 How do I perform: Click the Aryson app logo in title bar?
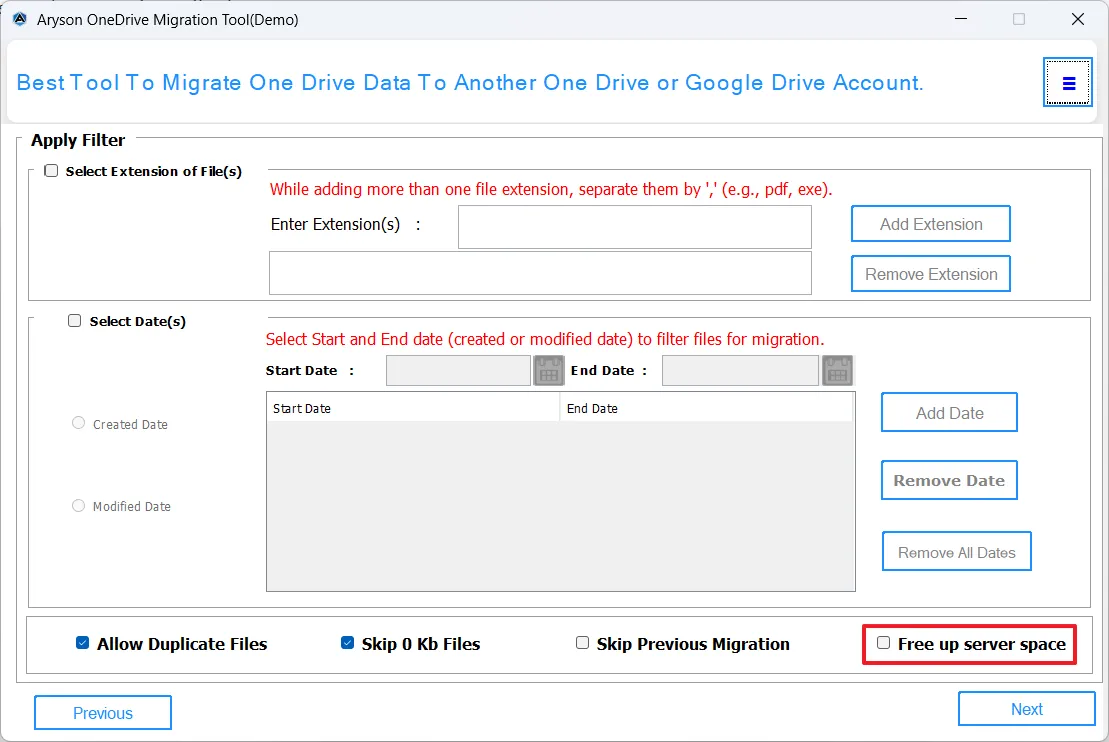[20, 19]
